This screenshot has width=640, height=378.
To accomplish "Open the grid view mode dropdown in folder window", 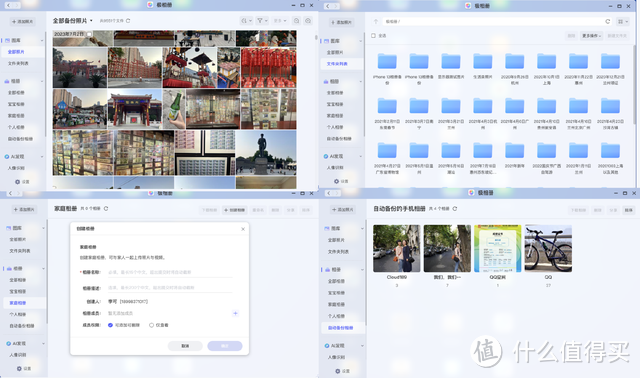I will tap(622, 21).
